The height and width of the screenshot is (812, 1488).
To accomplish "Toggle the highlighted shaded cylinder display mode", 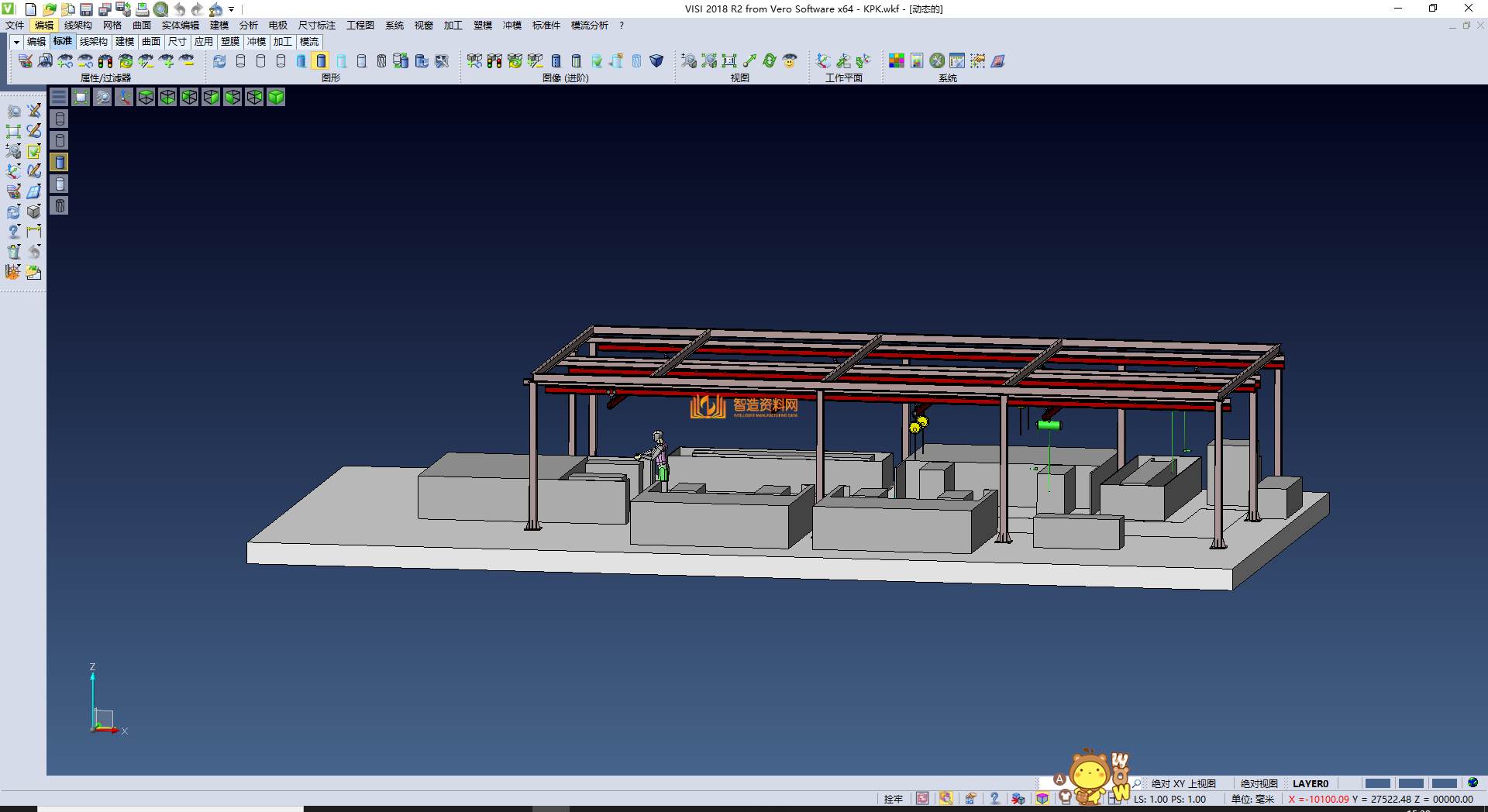I will pos(321,60).
